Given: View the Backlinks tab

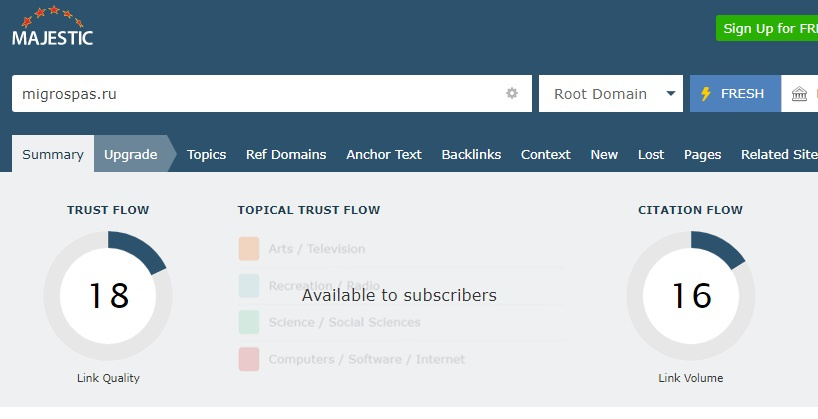Looking at the screenshot, I should point(471,154).
